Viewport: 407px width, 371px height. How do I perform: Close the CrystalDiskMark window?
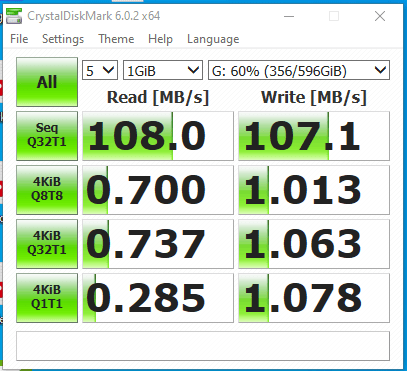pos(380,16)
